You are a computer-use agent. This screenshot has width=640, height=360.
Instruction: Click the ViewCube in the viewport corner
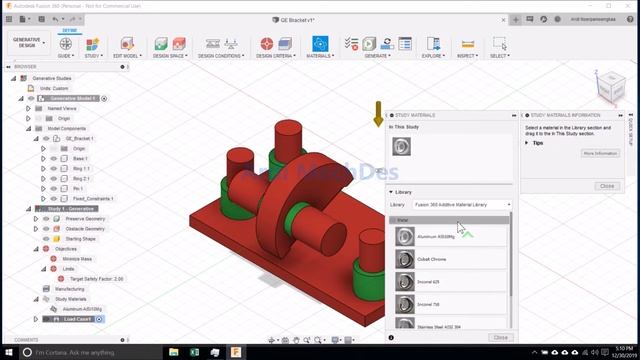611,86
